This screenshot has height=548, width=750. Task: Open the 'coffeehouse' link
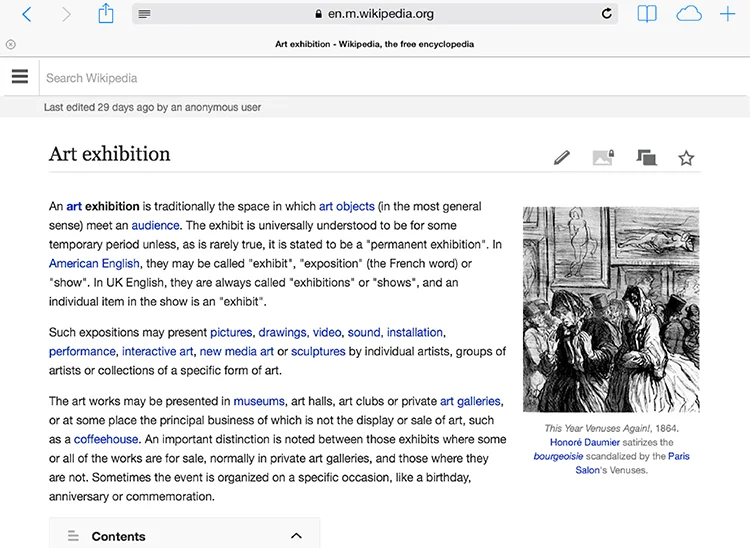[x=106, y=439]
